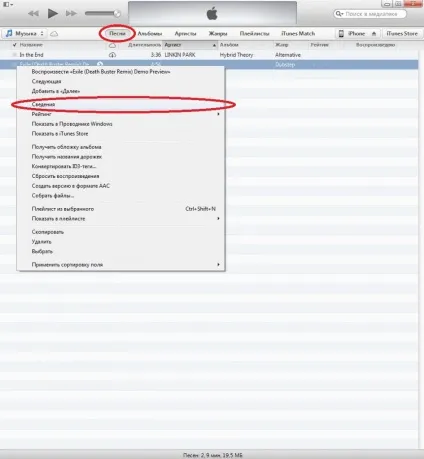Open the window menu icon at top-left
The image size is (424, 459).
(x=8, y=4)
